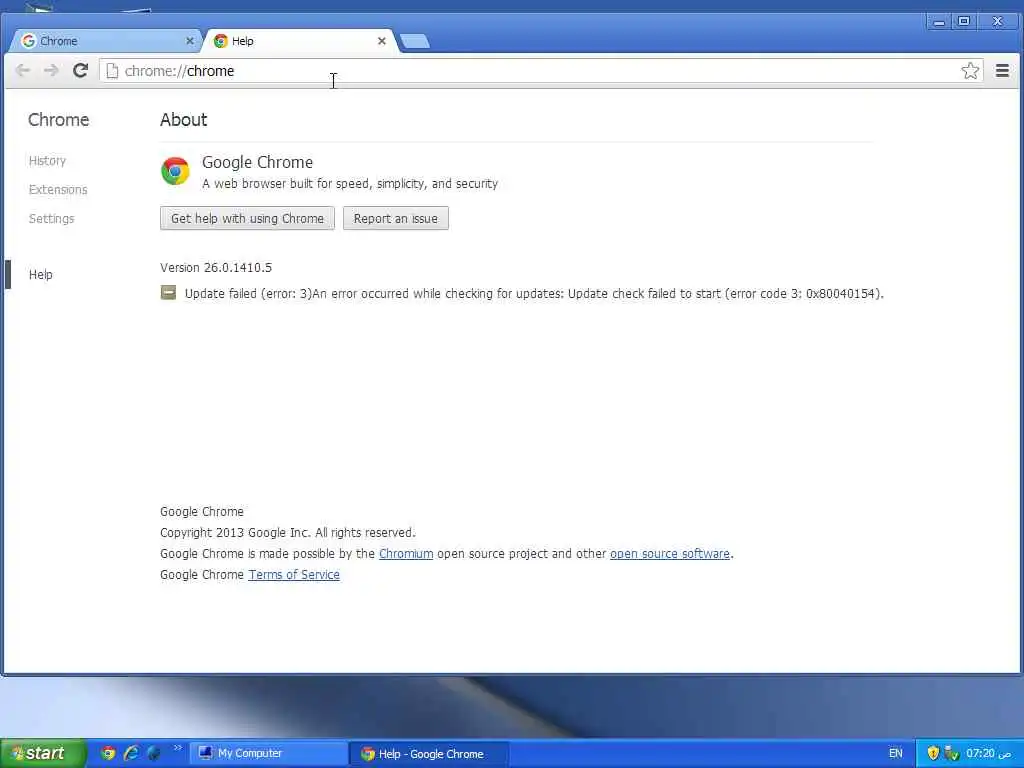Open the open source software link
Viewport: 1024px width, 768px height.
coord(669,554)
